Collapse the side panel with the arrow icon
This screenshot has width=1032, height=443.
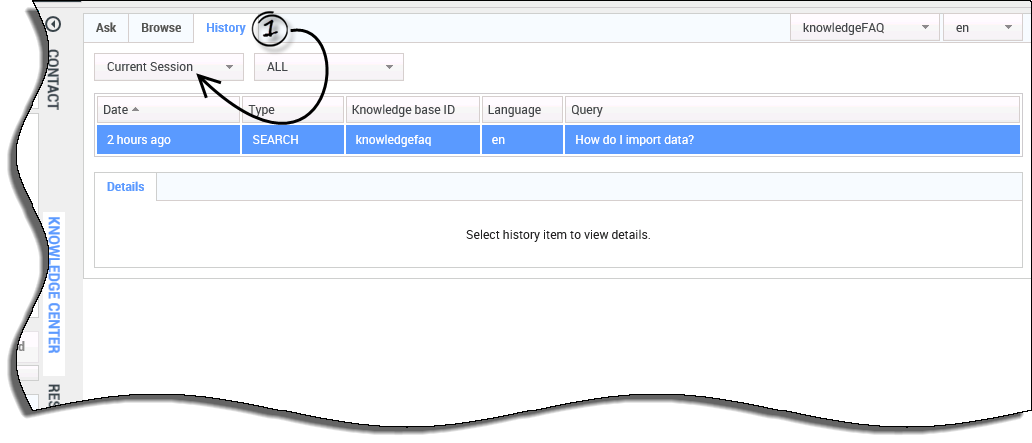54,26
